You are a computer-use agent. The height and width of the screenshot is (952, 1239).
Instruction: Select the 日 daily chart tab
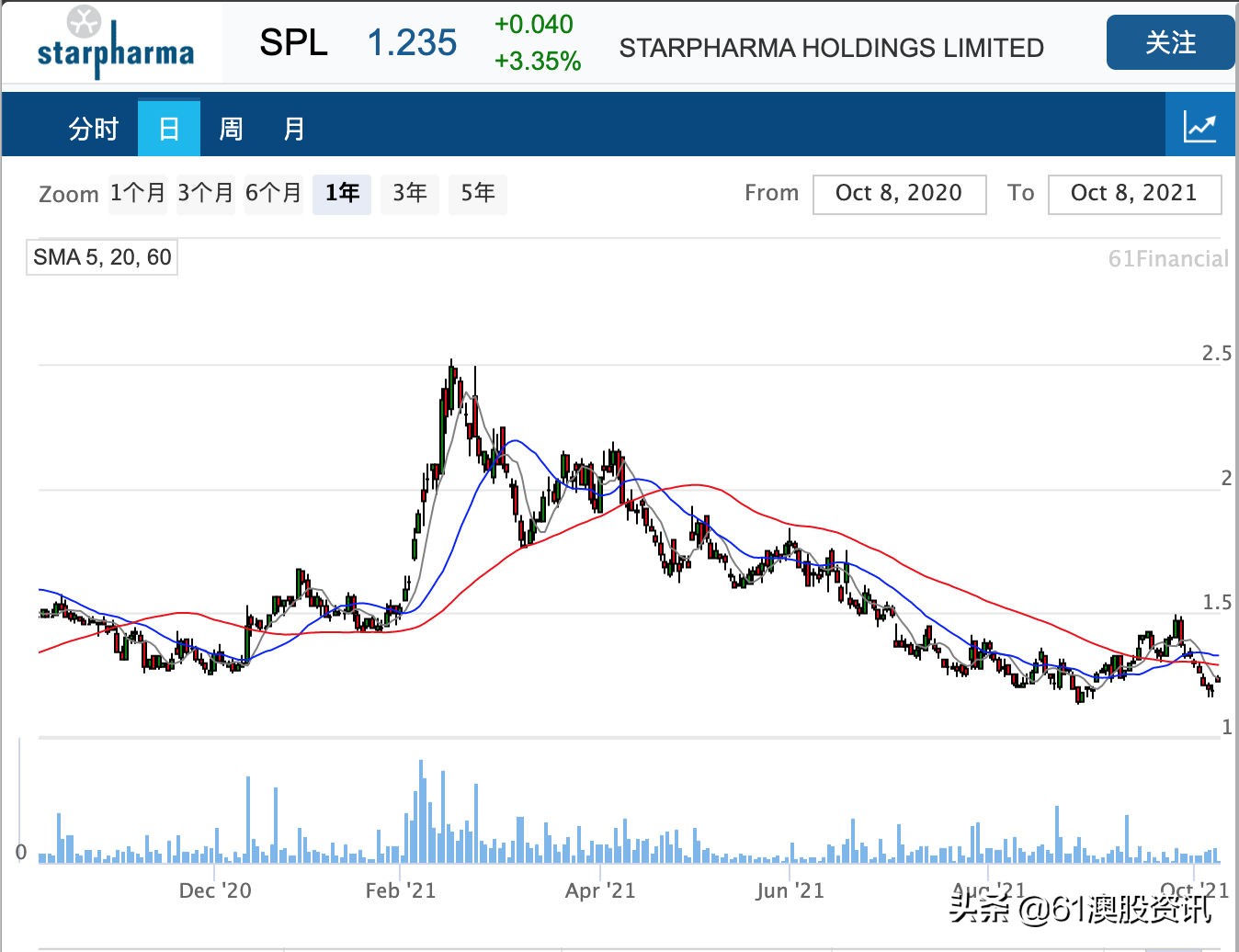tap(169, 128)
